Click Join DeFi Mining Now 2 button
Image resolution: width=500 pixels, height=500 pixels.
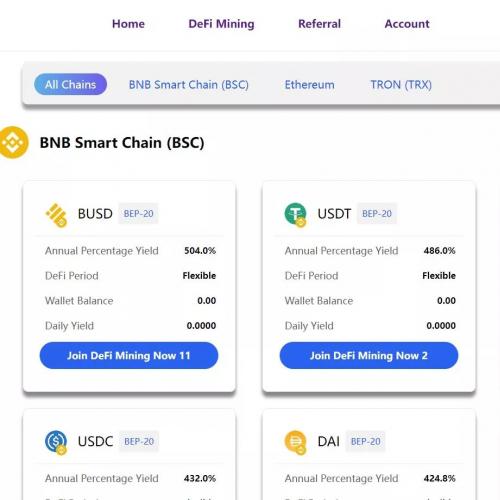pyautogui.click(x=369, y=355)
